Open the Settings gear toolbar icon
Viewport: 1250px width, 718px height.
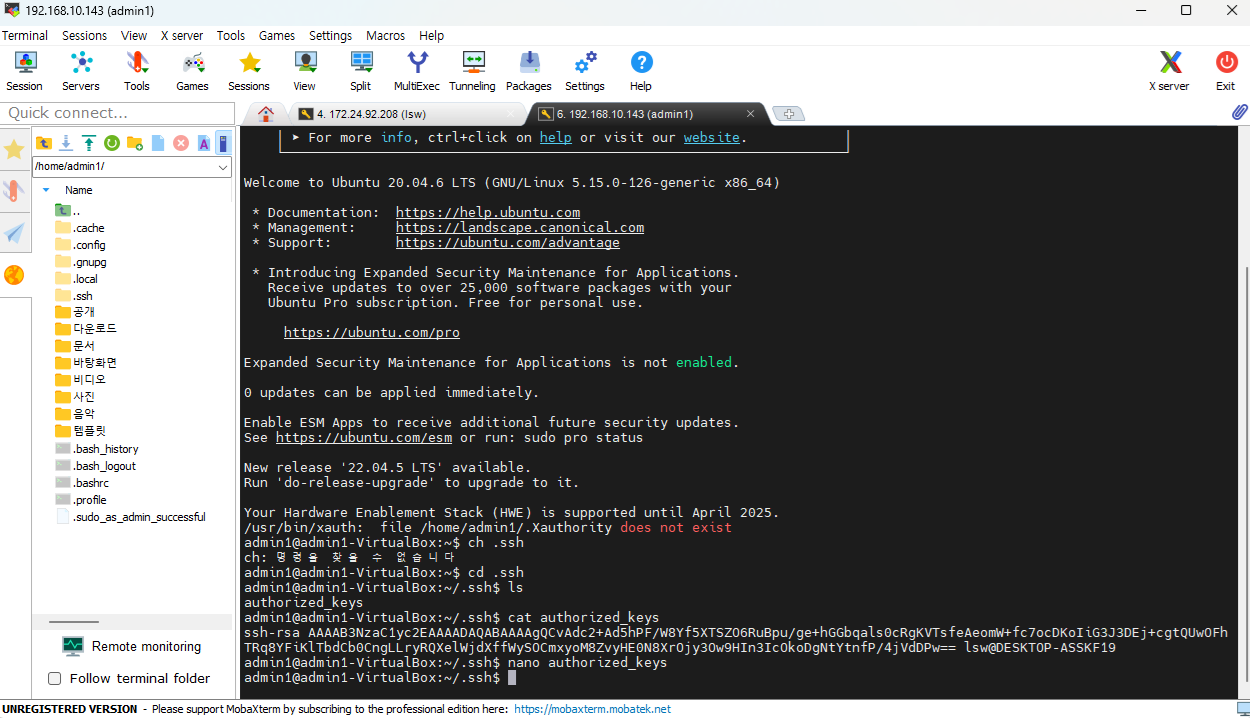585,71
